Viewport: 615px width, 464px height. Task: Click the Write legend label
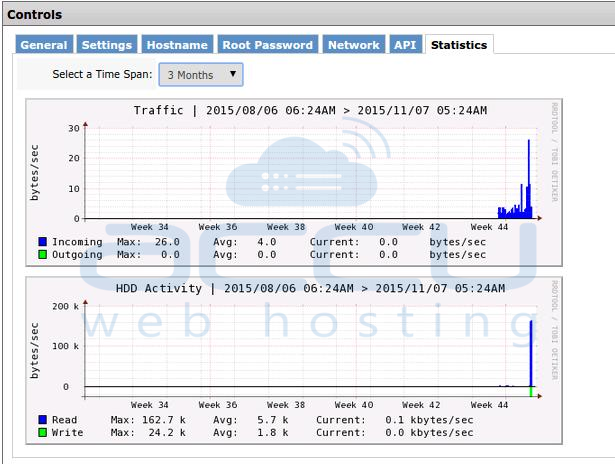pos(67,433)
